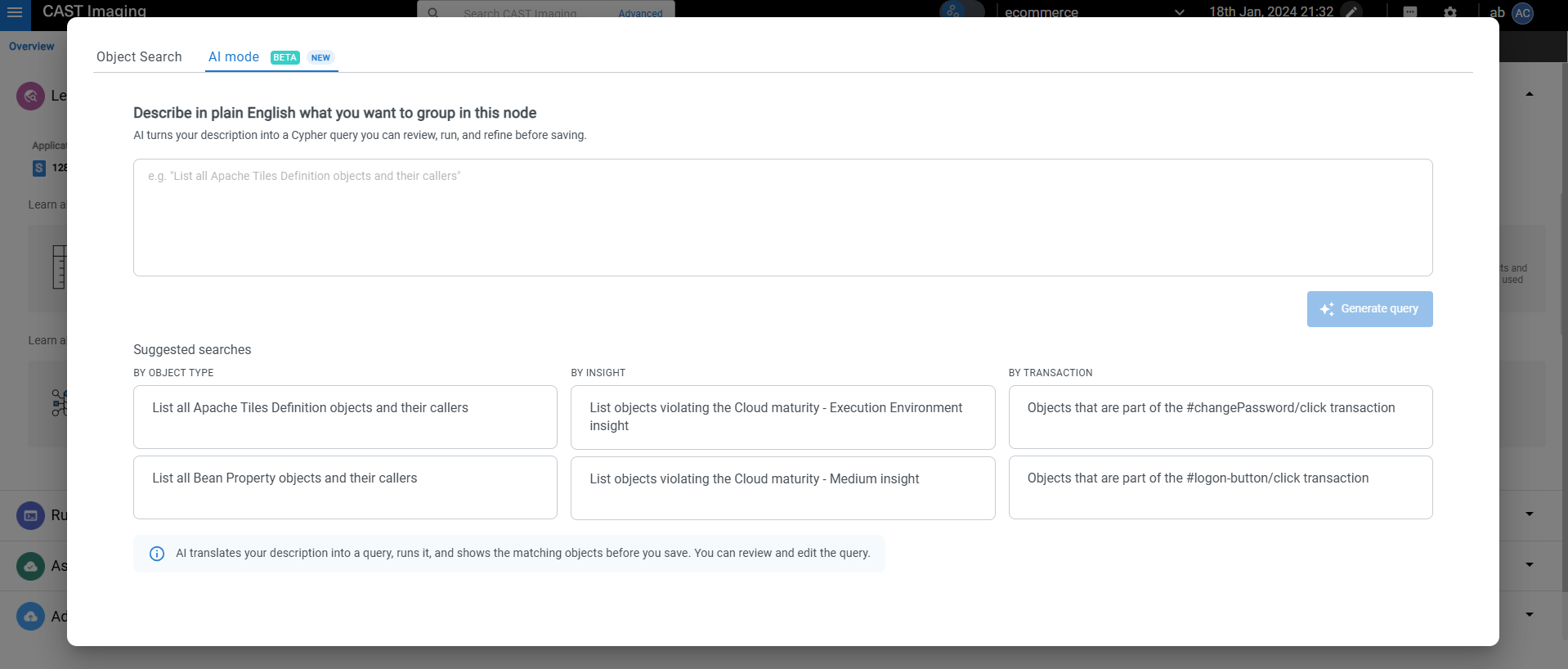Click the sparkle icon on Generate query
1568x669 pixels.
pyautogui.click(x=1327, y=309)
